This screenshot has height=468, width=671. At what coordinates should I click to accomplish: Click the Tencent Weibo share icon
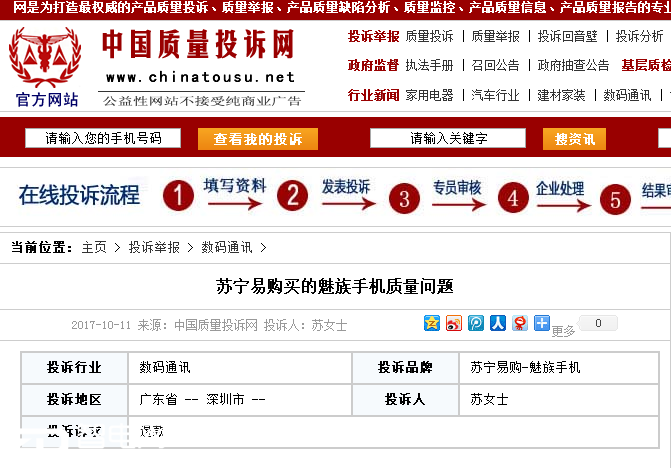pos(476,323)
